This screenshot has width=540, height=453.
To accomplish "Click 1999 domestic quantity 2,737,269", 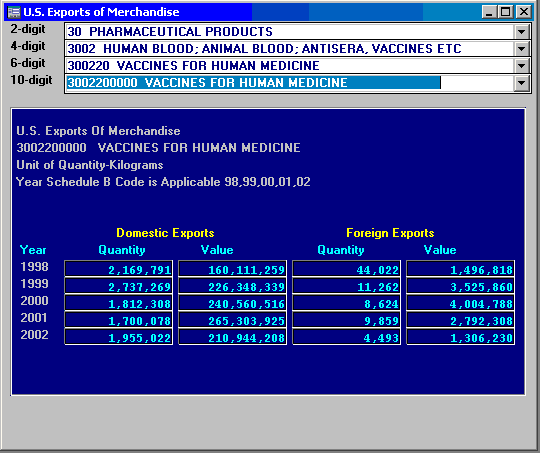I will pos(118,286).
